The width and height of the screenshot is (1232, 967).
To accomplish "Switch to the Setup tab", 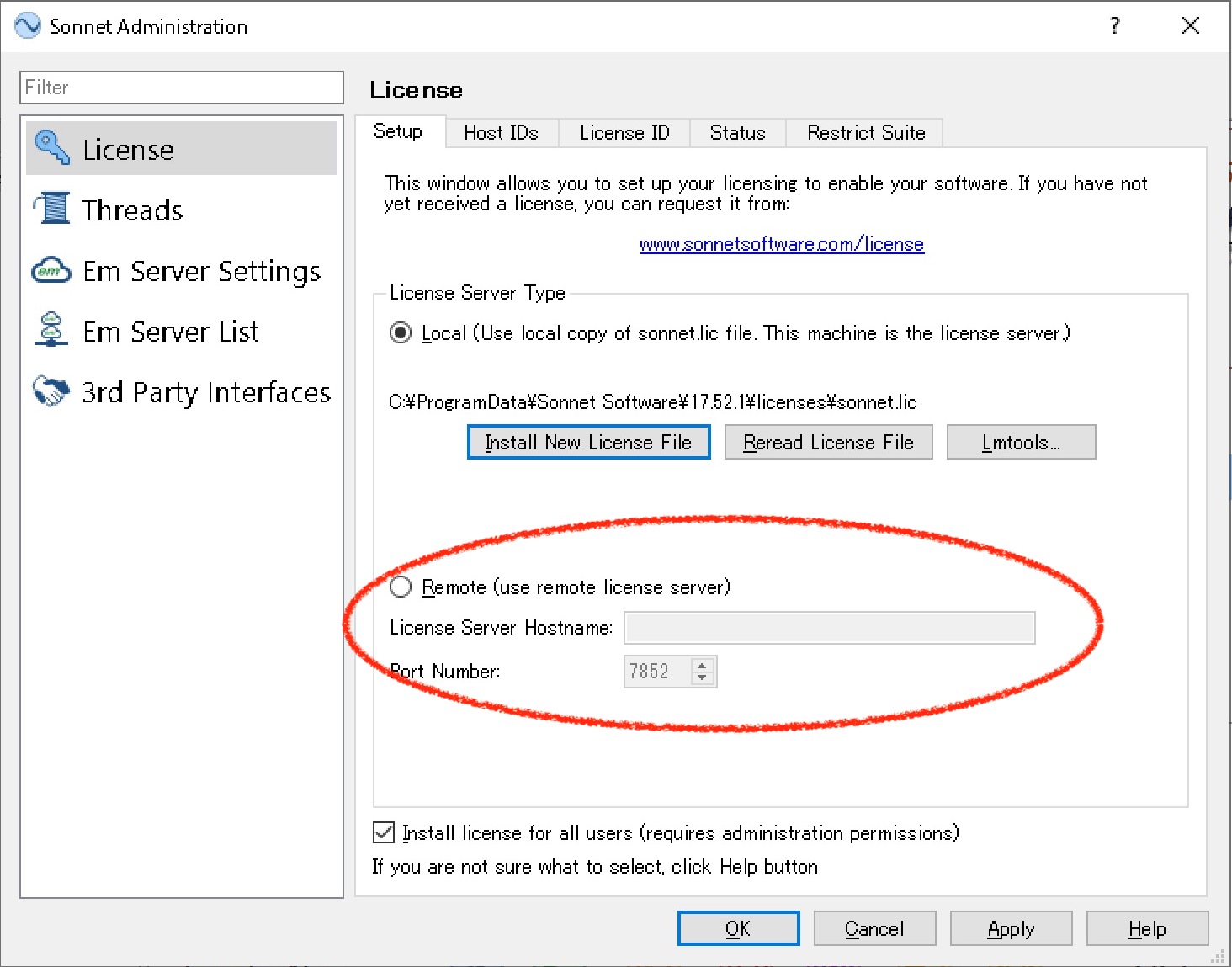I will click(x=398, y=131).
